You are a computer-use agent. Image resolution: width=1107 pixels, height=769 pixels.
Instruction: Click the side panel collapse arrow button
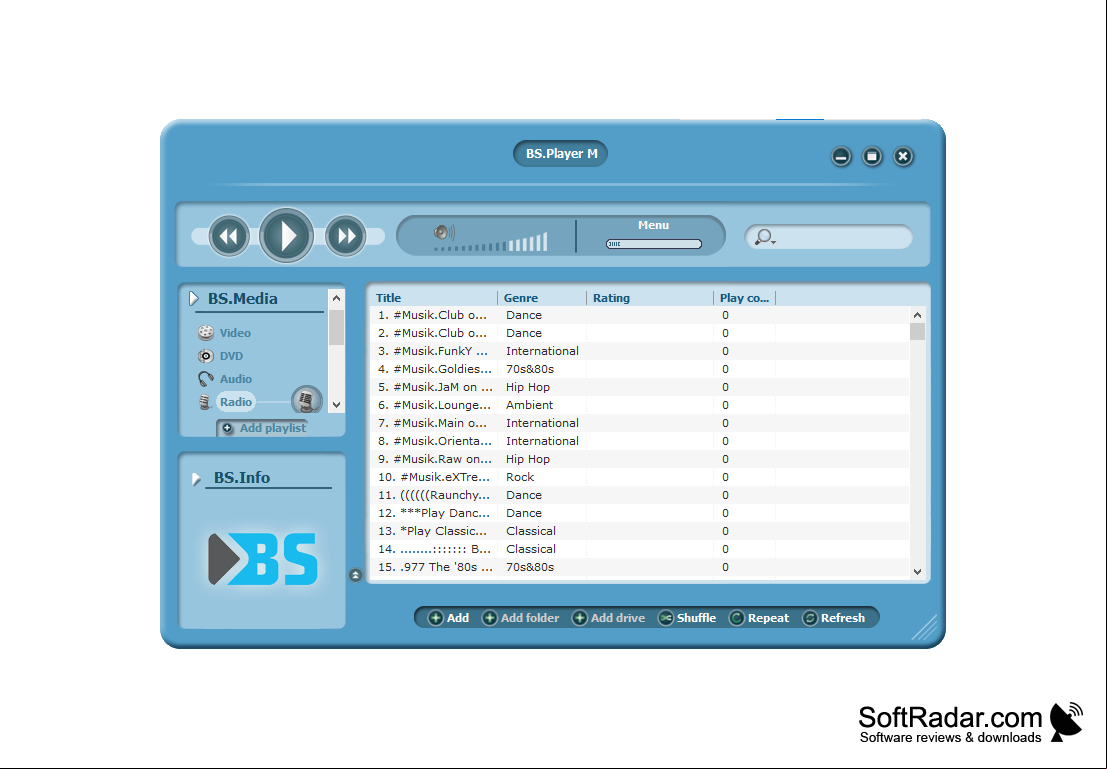[x=356, y=576]
